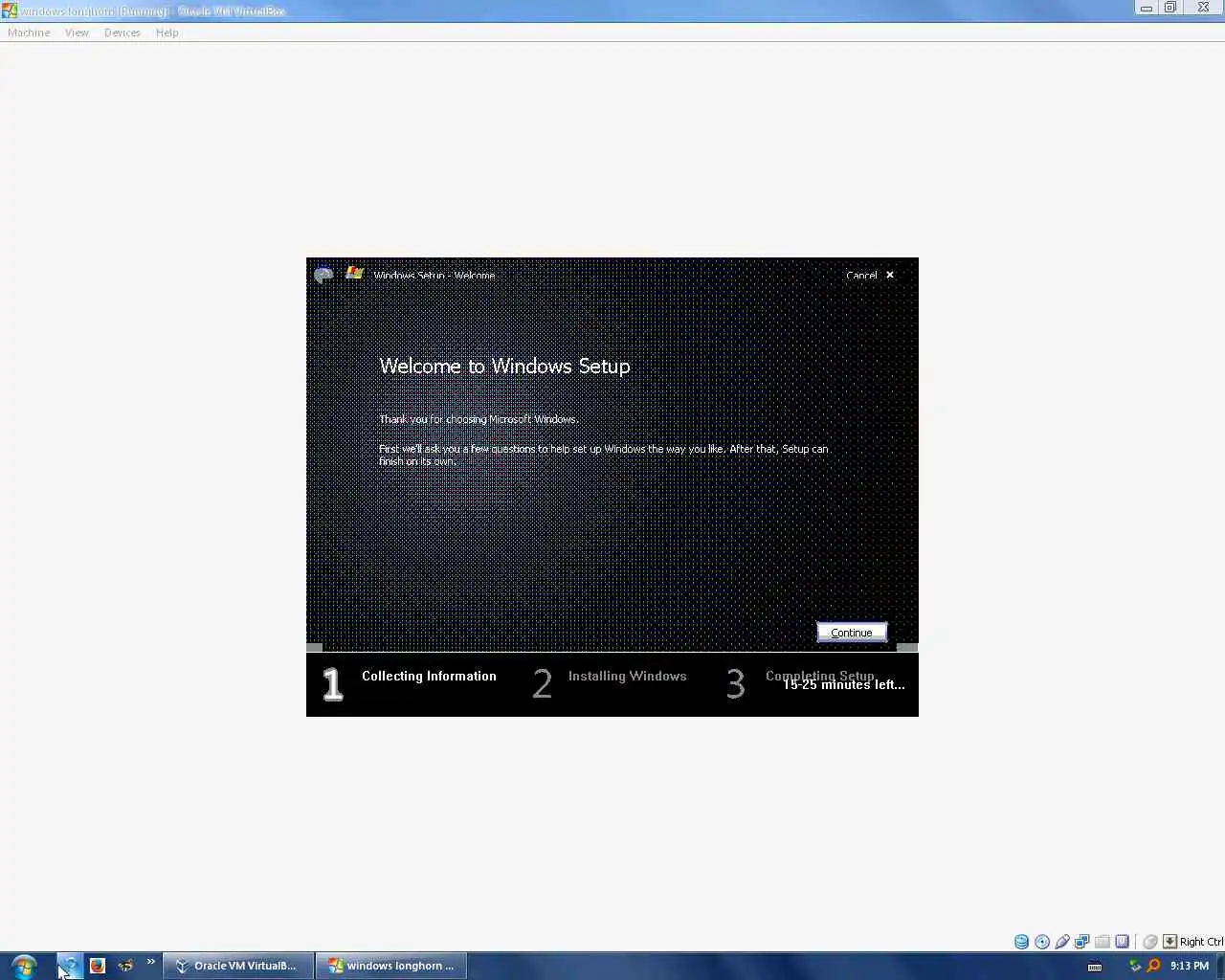The width and height of the screenshot is (1225, 980).
Task: Click VirtualBox network adapters status icon
Action: pyautogui.click(x=1082, y=942)
